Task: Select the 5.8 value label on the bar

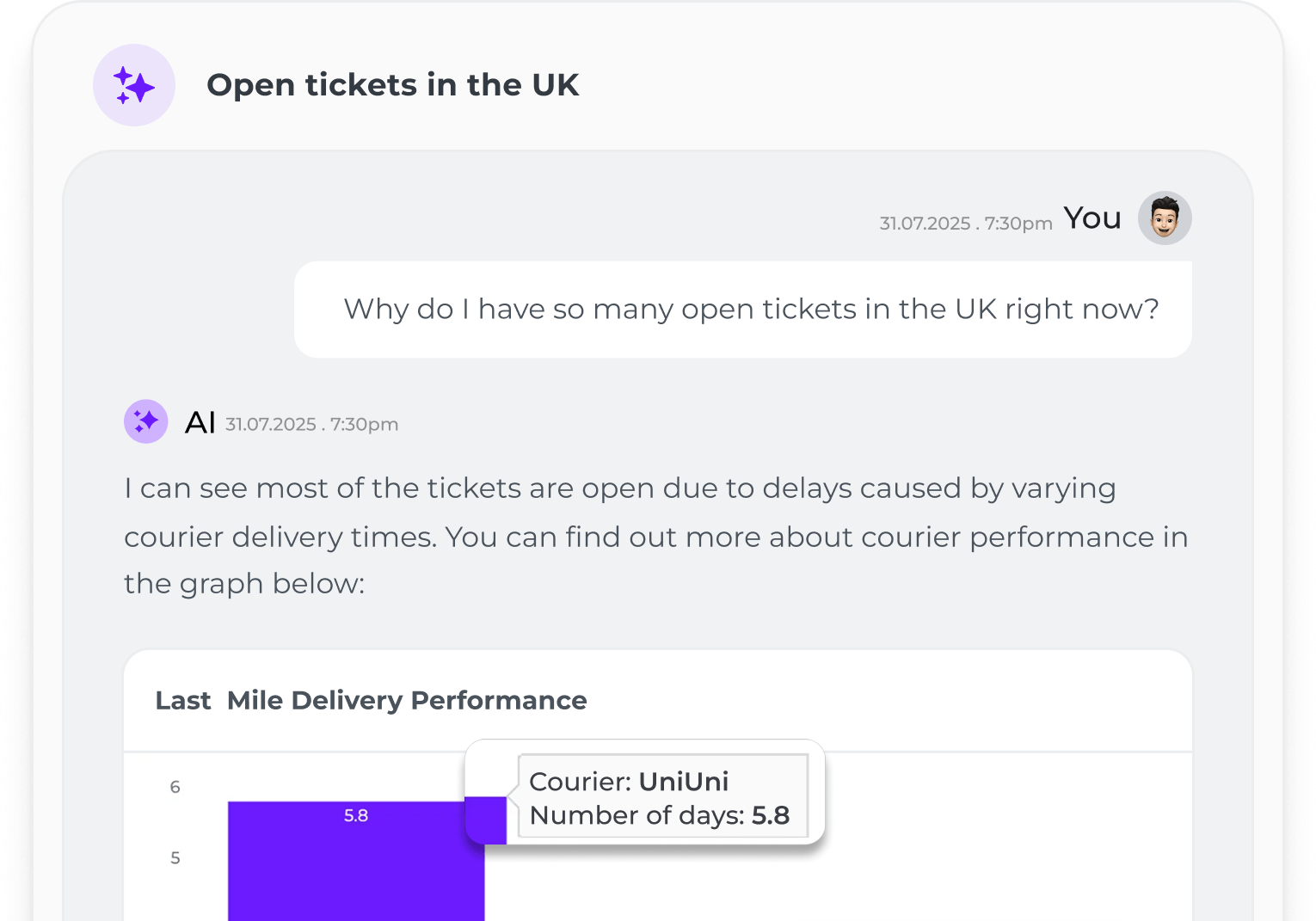Action: [x=356, y=815]
